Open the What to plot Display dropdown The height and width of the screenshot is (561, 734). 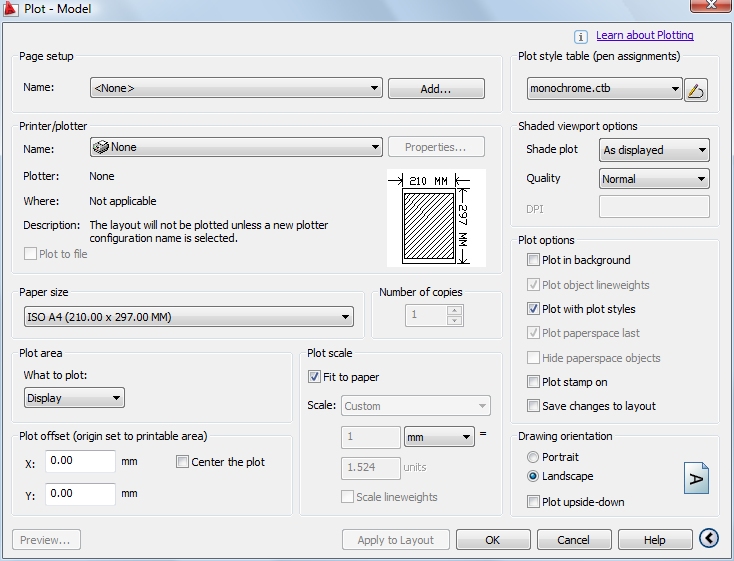(x=74, y=398)
